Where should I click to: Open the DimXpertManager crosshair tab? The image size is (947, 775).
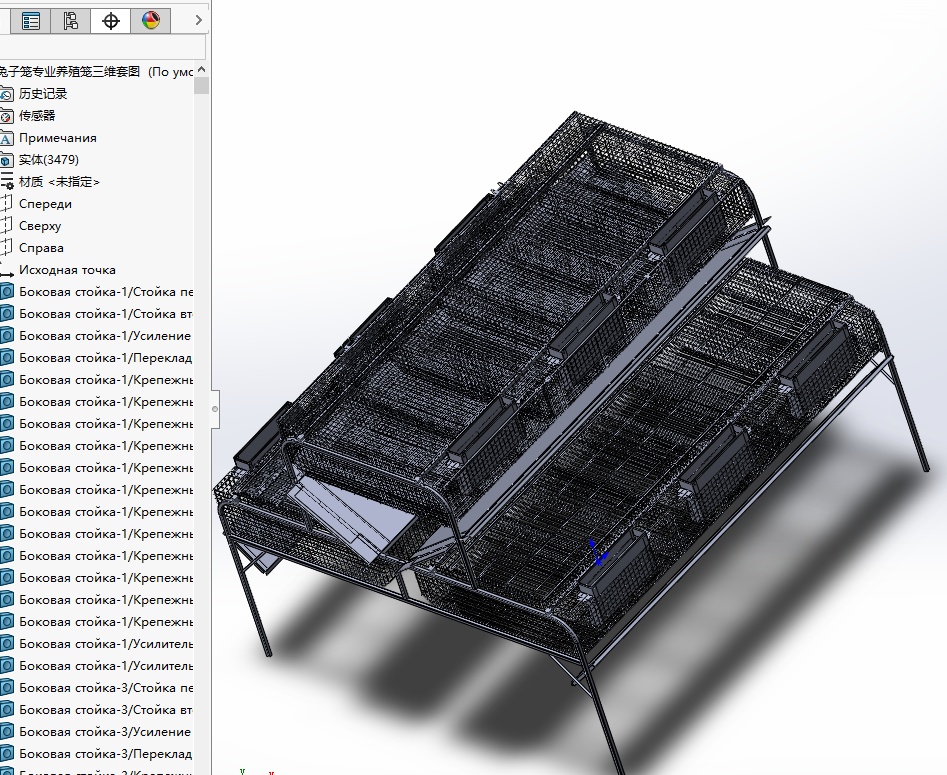111,21
